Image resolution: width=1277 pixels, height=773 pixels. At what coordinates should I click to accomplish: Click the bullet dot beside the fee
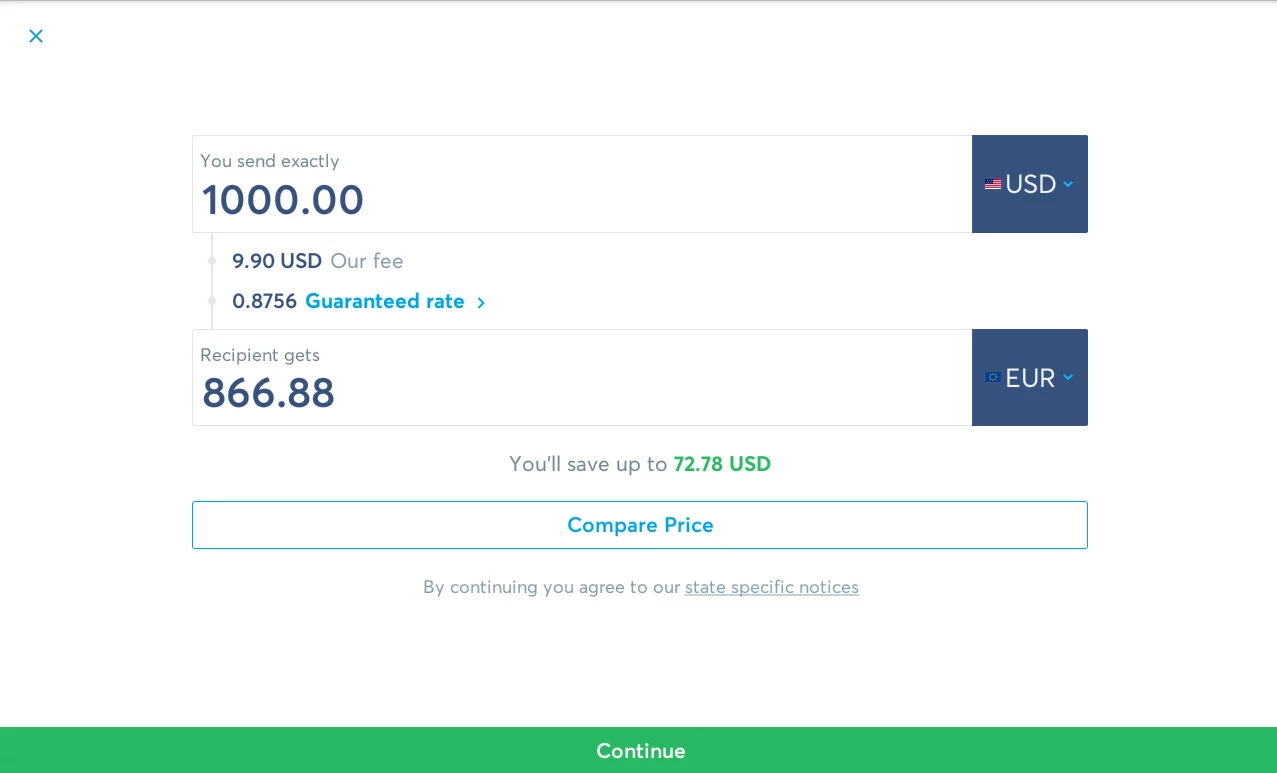[x=212, y=261]
